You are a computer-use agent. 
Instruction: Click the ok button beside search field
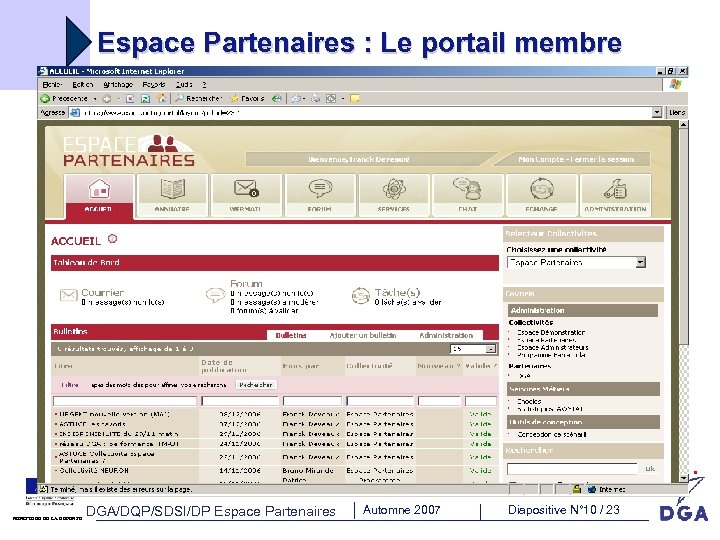(x=650, y=468)
